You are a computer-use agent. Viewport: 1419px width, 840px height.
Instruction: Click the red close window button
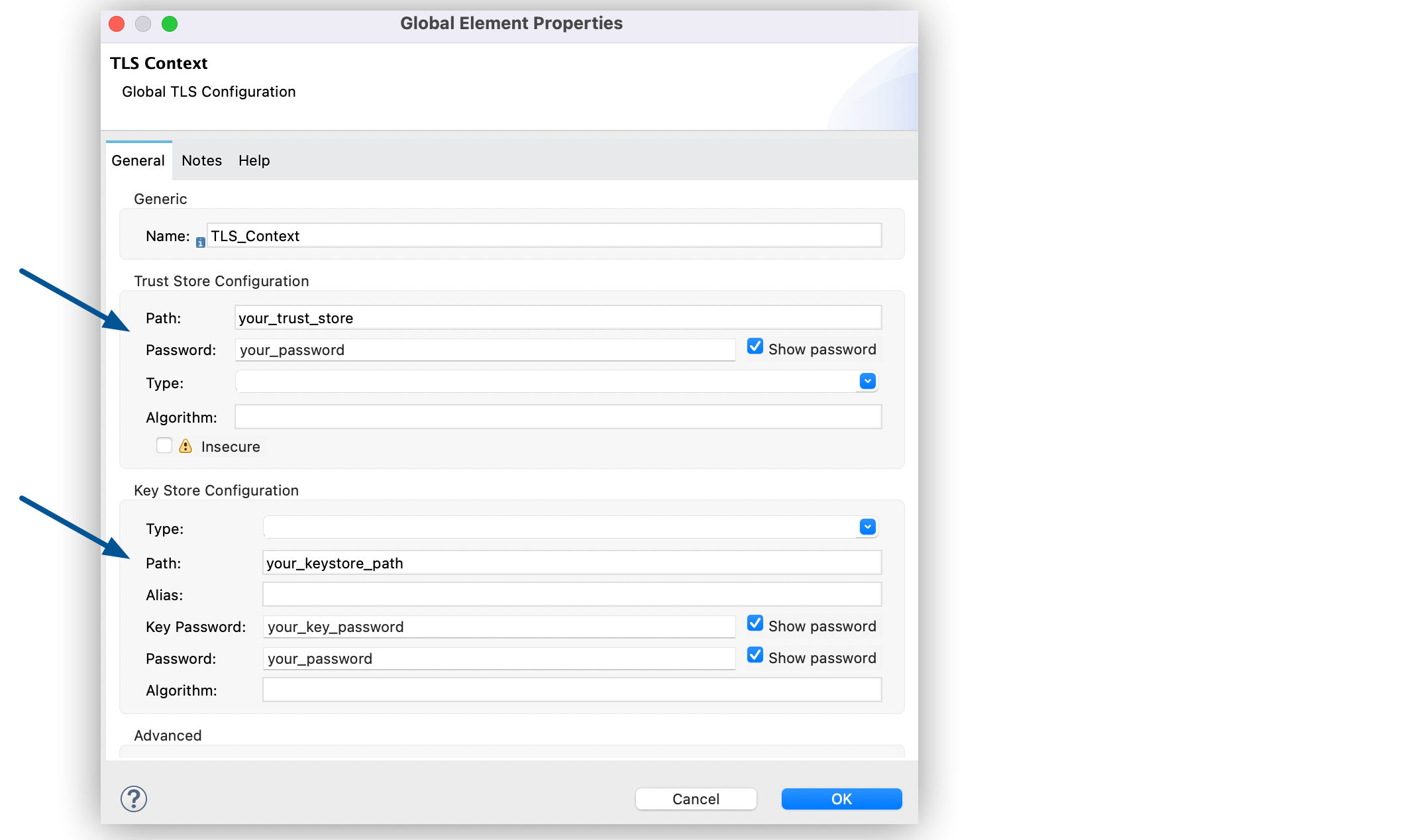pos(117,24)
